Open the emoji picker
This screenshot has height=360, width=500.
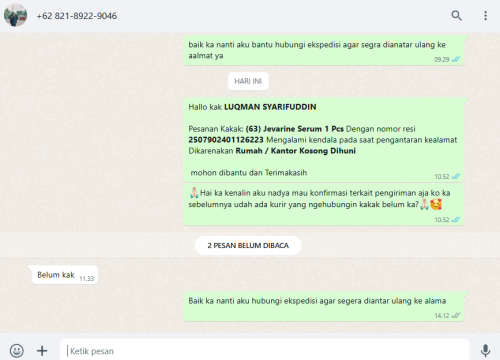16,351
